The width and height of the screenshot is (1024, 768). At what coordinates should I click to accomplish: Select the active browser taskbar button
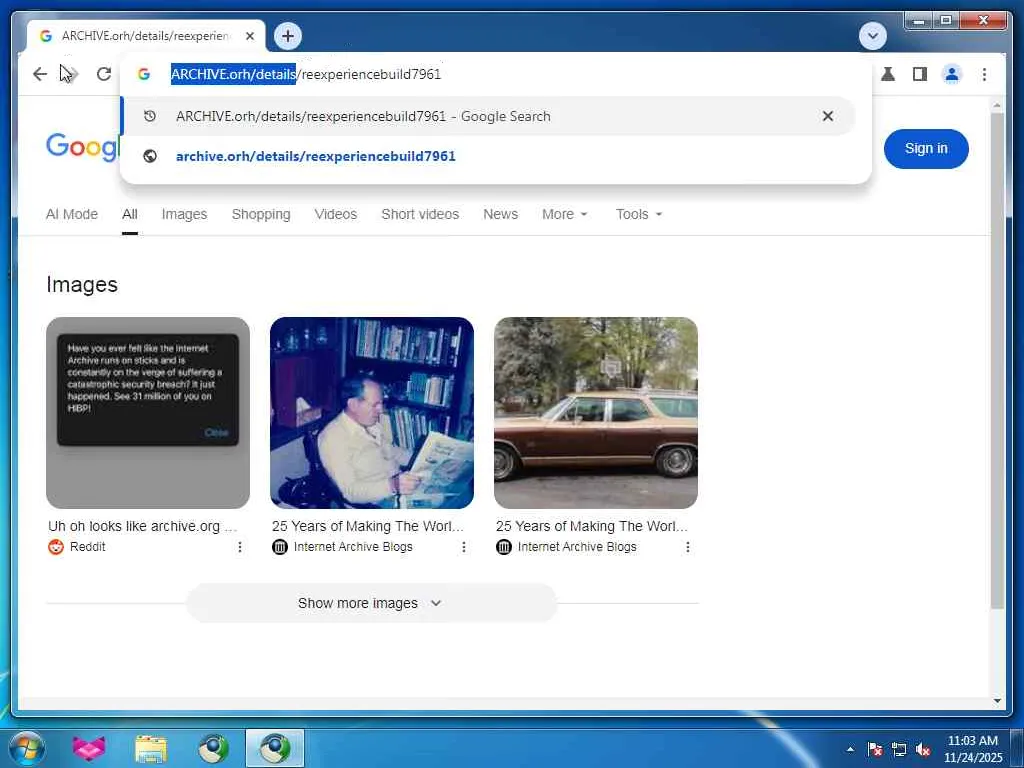click(275, 748)
